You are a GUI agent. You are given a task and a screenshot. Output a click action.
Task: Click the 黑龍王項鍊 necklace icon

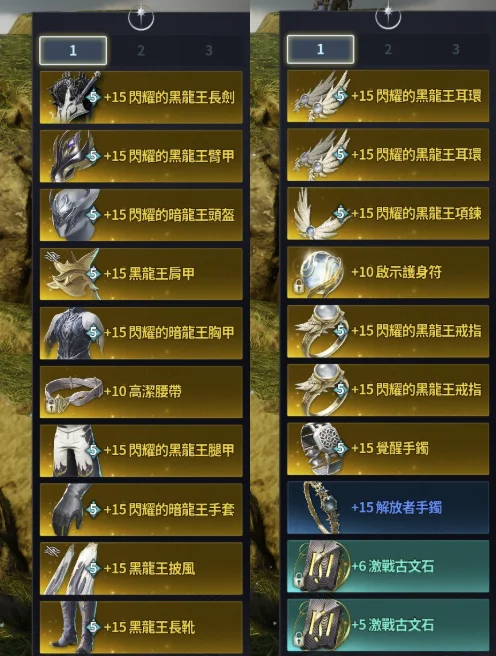click(x=318, y=213)
